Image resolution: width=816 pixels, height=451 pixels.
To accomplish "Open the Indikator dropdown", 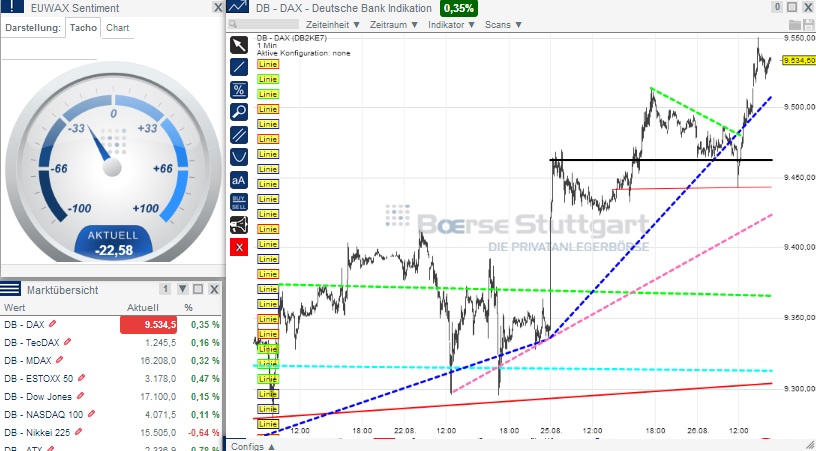I will [x=451, y=24].
